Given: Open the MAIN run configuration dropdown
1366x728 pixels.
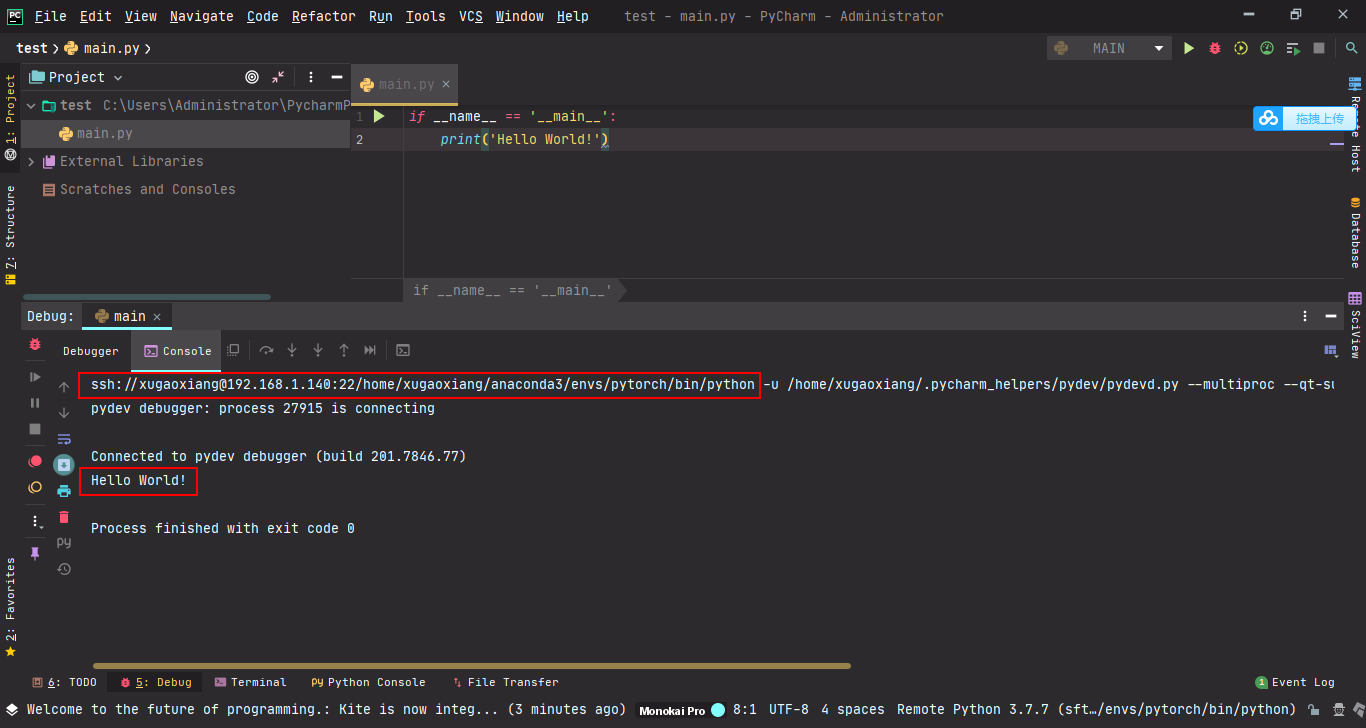Looking at the screenshot, I should (1109, 48).
